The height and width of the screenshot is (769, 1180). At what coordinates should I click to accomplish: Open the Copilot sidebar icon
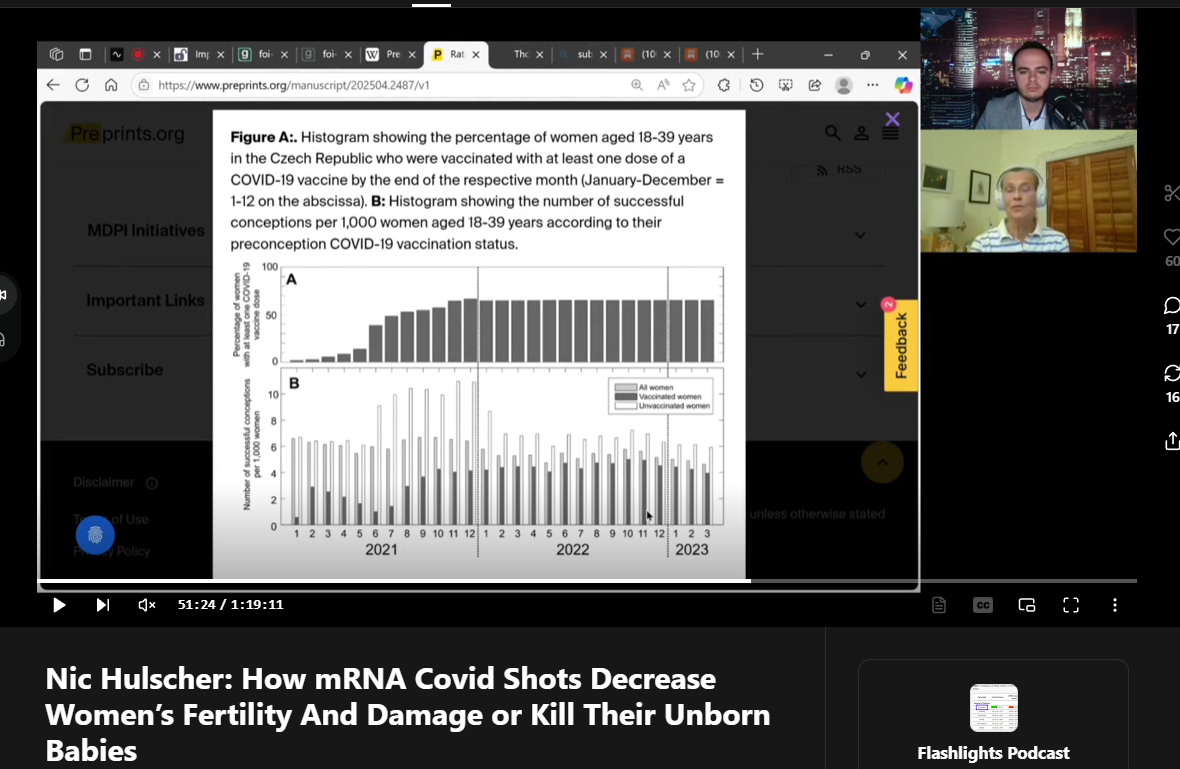click(x=903, y=85)
